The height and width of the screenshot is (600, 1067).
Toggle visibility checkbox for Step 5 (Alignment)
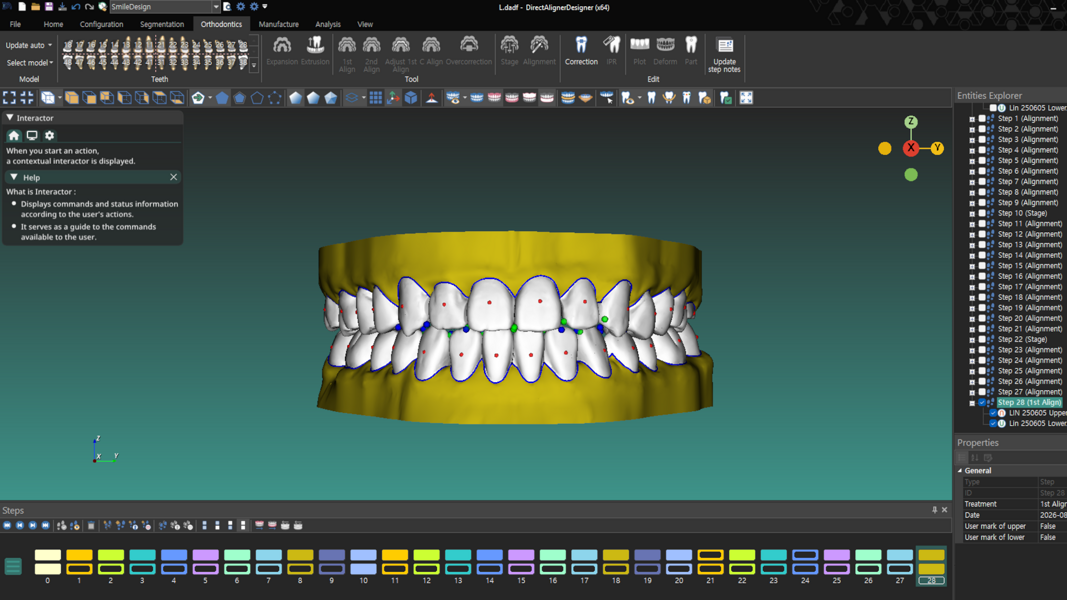tap(982, 161)
